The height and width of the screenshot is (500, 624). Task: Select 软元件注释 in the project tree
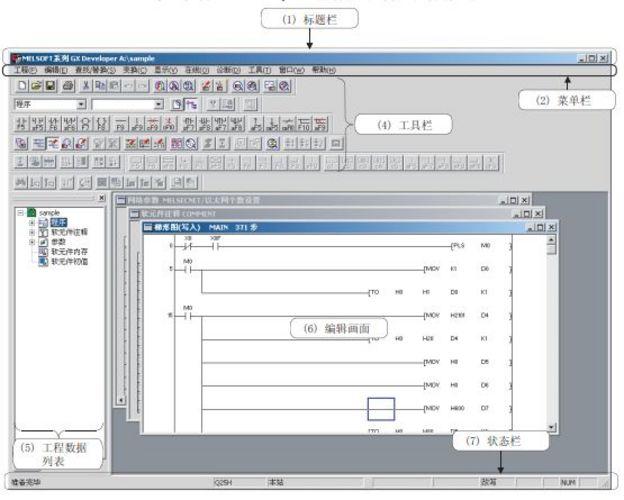(69, 232)
